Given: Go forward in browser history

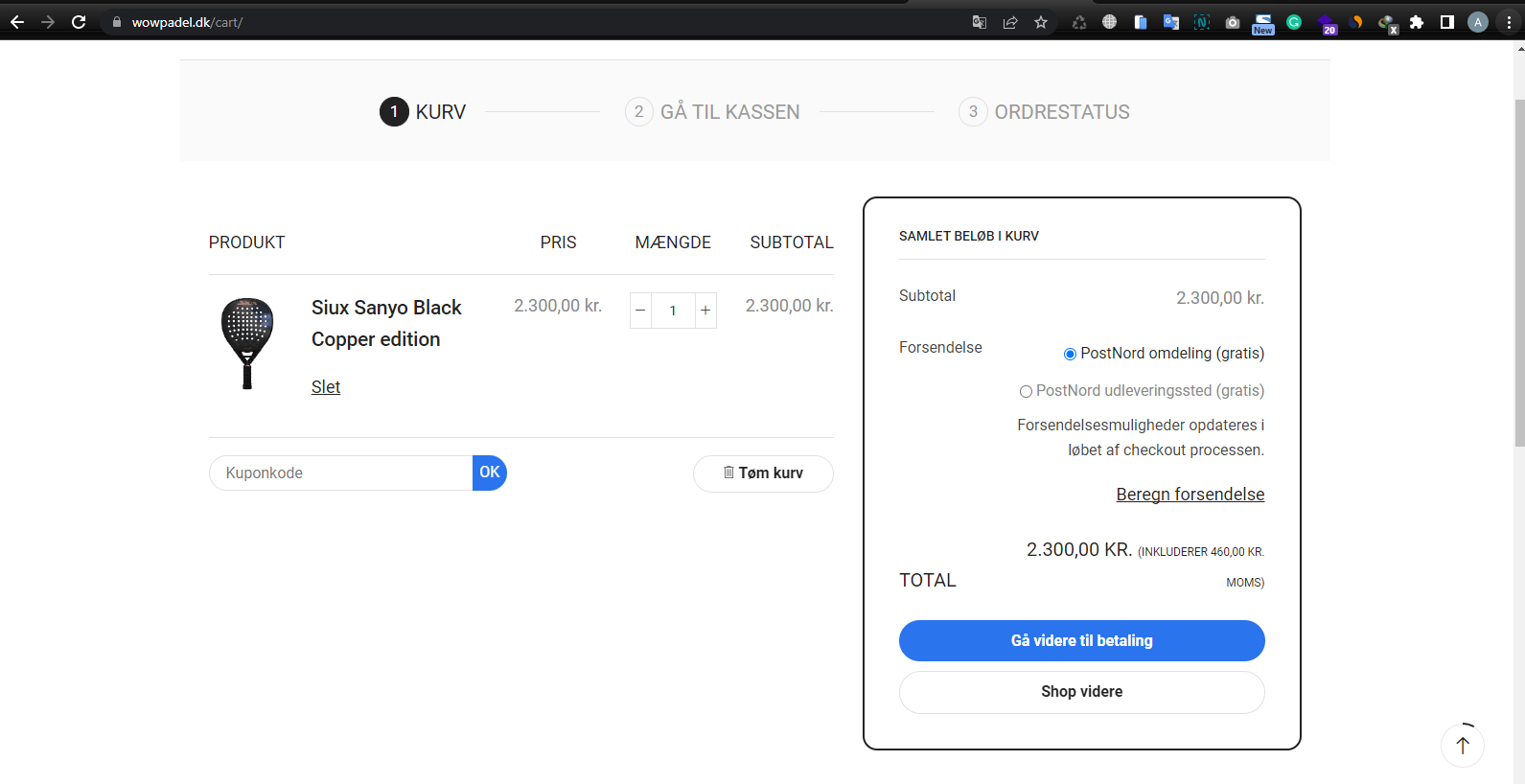Looking at the screenshot, I should 48,22.
